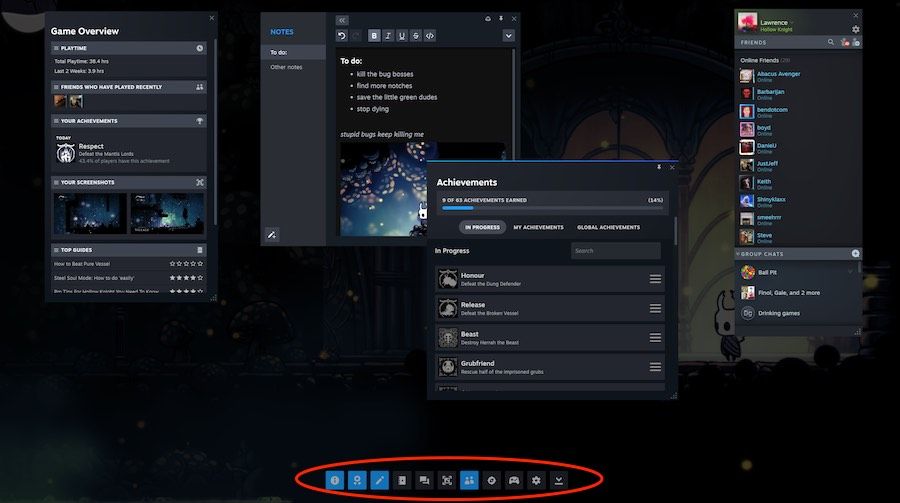Collapse the Notes sidebar with double chevron
900x503 pixels.
click(342, 20)
